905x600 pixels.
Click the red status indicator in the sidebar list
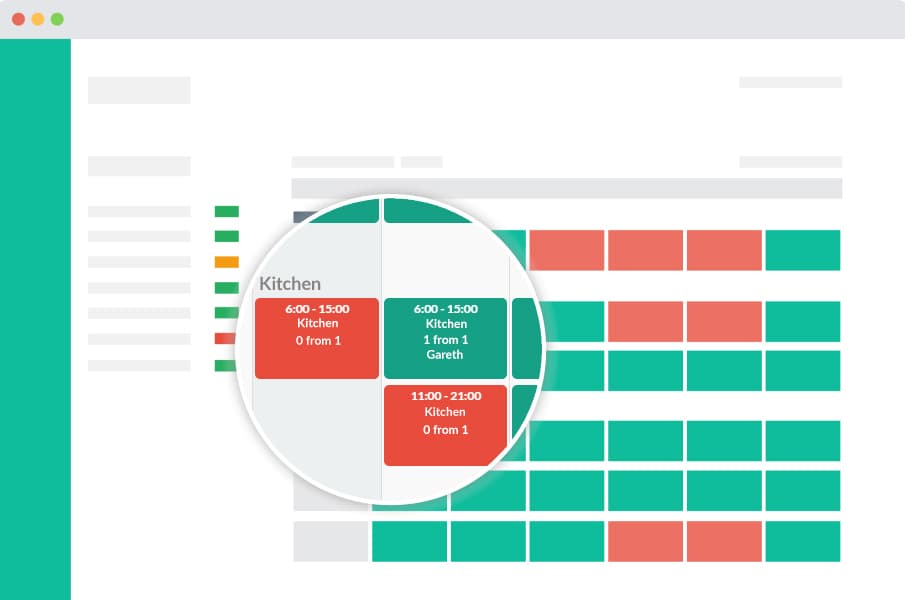coord(225,338)
